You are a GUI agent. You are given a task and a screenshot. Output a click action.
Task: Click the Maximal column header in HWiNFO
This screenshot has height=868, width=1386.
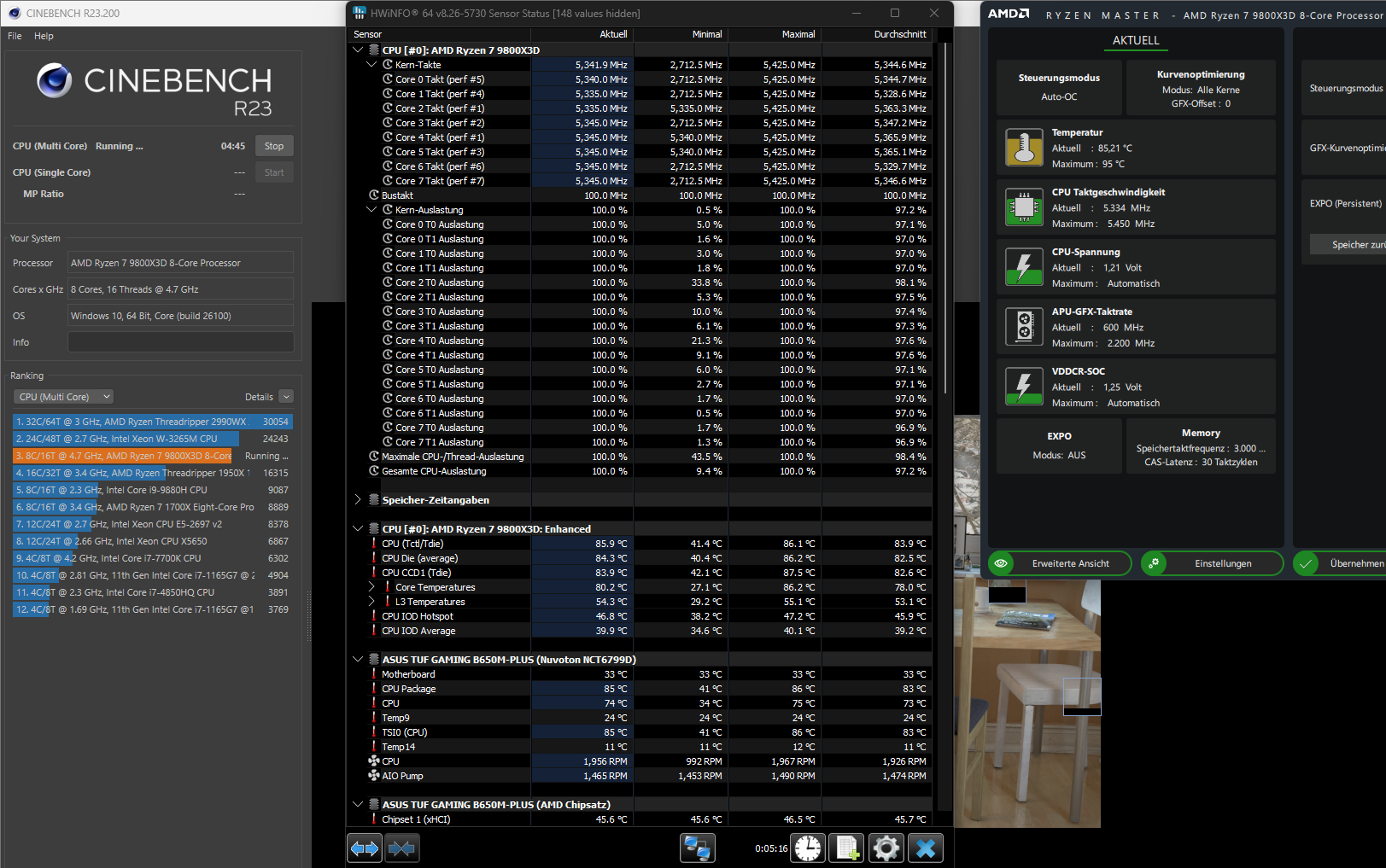point(775,34)
